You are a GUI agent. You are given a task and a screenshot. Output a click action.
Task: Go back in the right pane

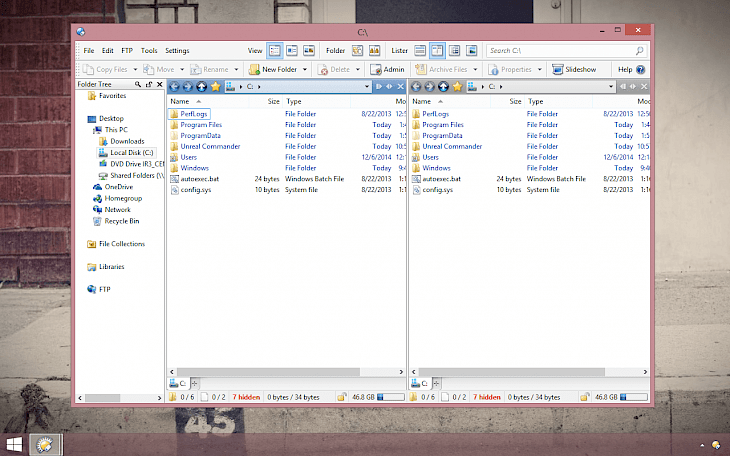416,86
